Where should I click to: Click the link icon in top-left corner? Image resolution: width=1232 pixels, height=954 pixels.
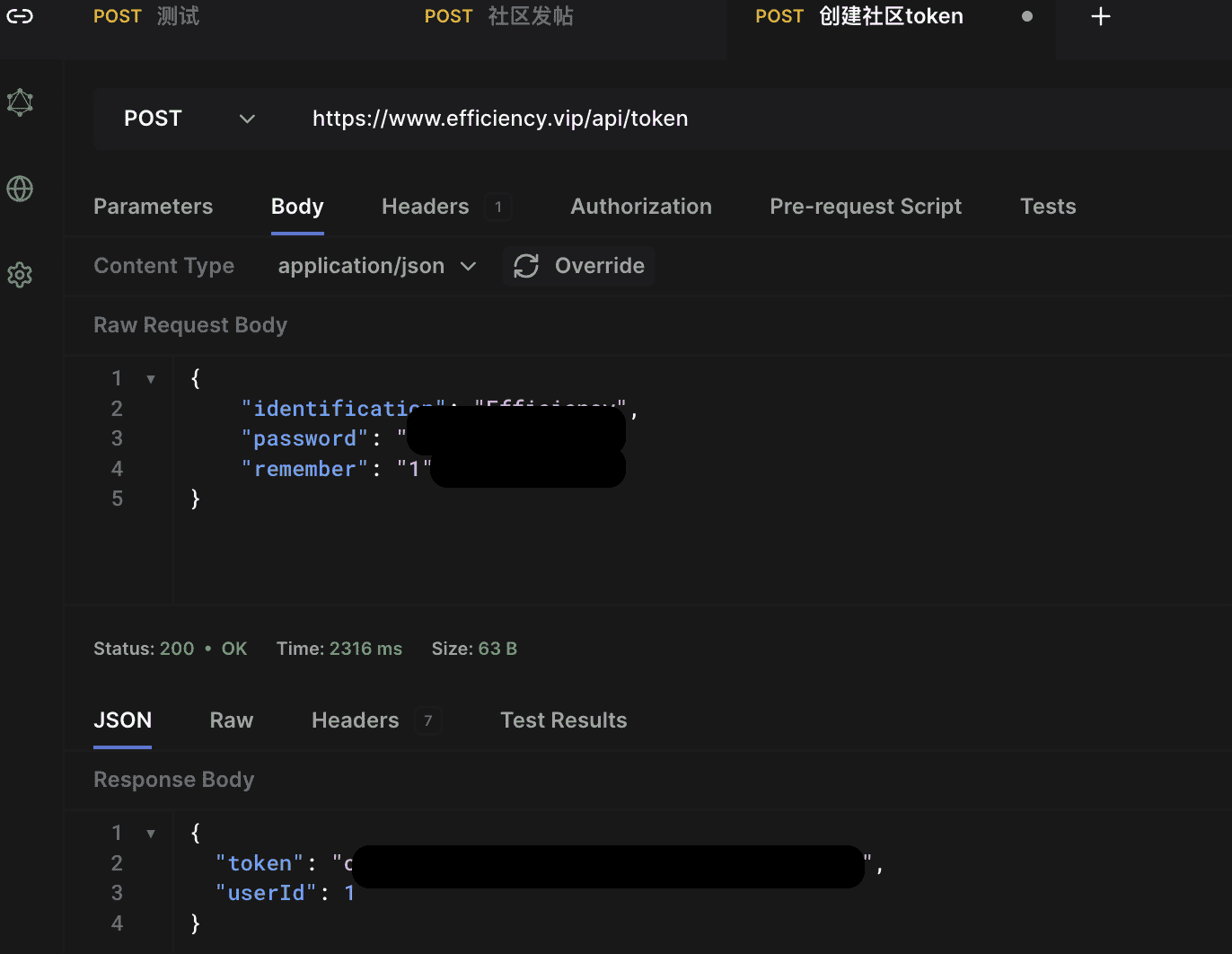[20, 16]
